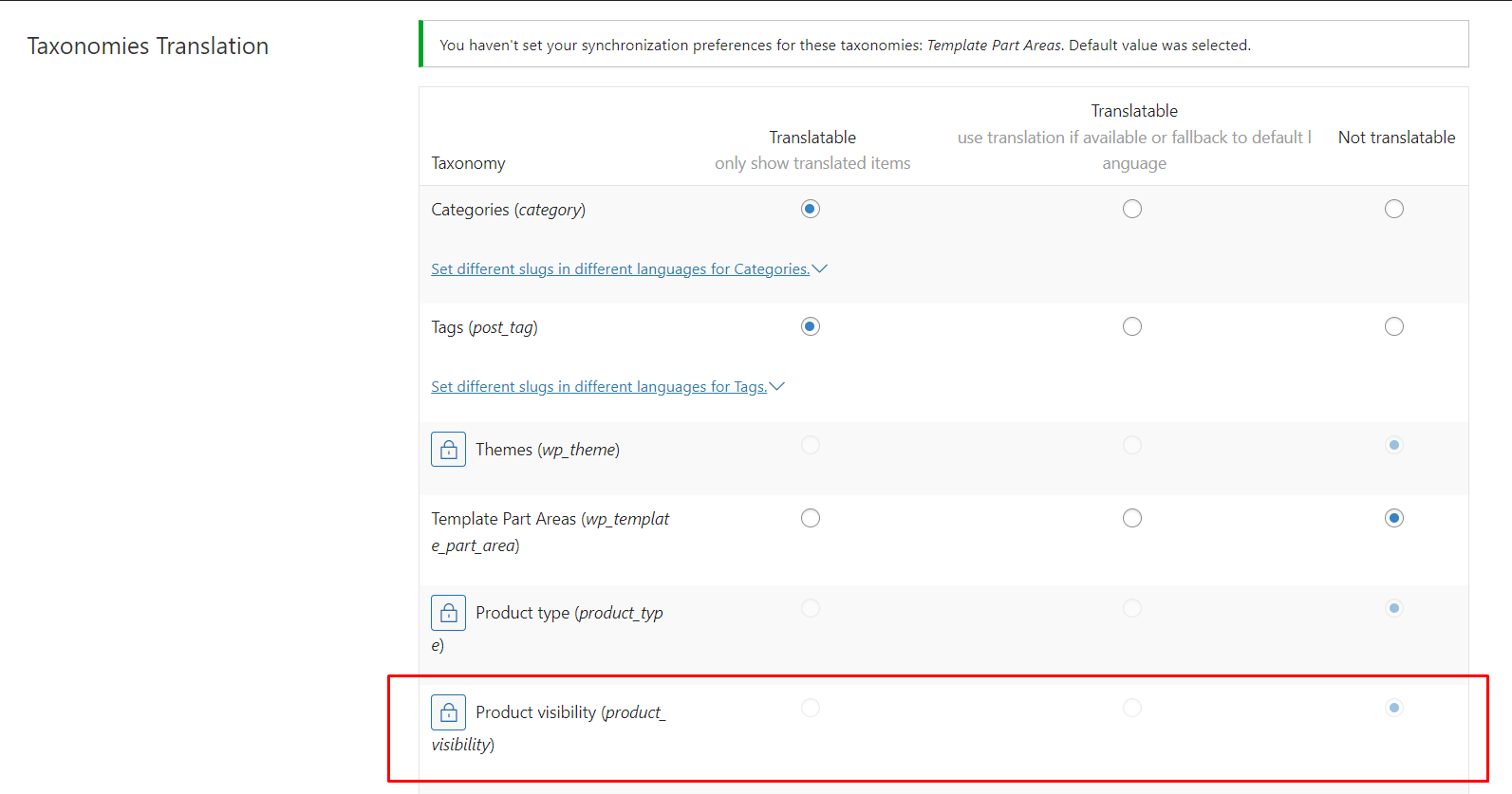Click the lock icon beside Product type

coord(448,613)
